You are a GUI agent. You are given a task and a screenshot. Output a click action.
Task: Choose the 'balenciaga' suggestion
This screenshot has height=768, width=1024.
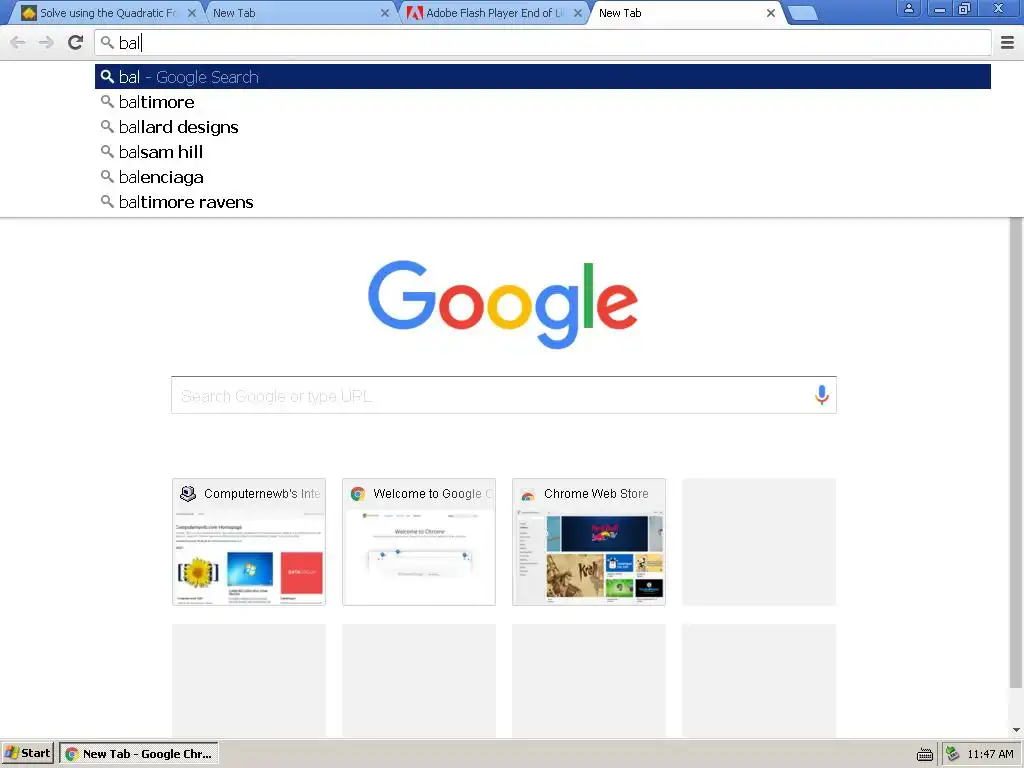pyautogui.click(x=543, y=177)
